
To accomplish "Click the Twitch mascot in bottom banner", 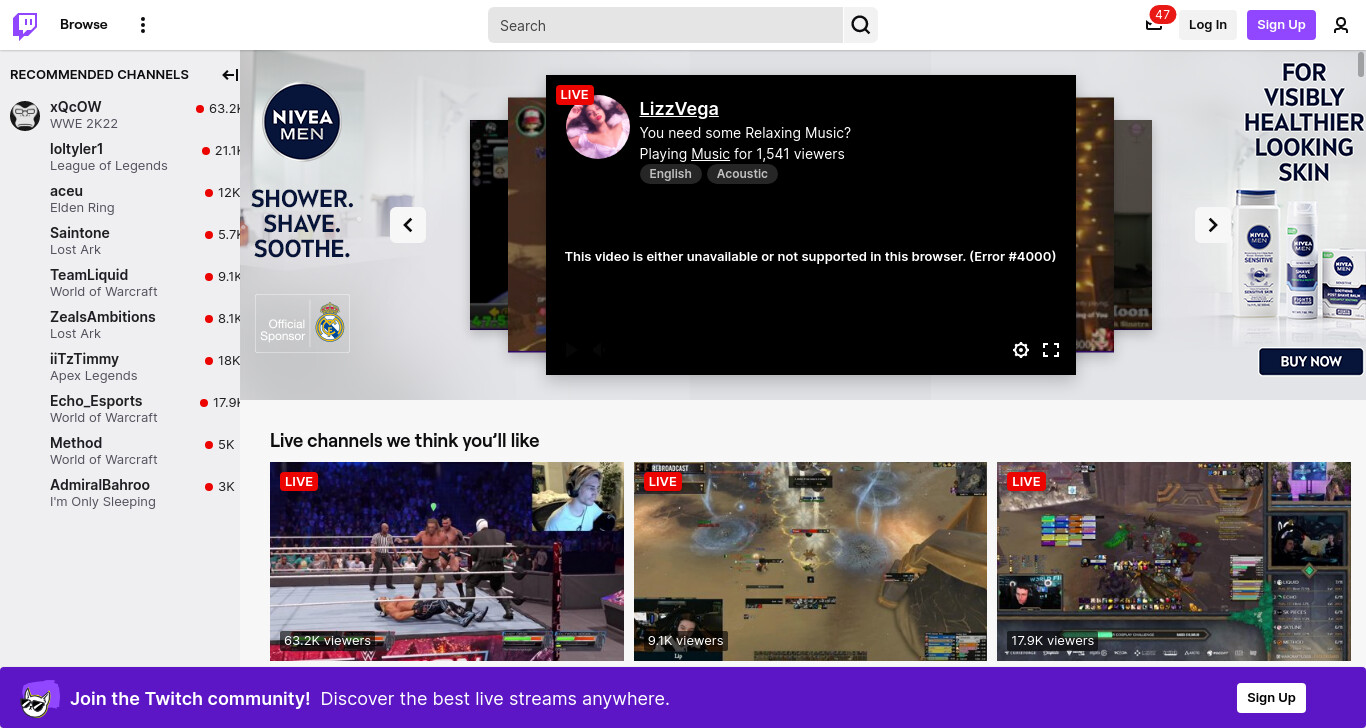I will click(x=40, y=698).
